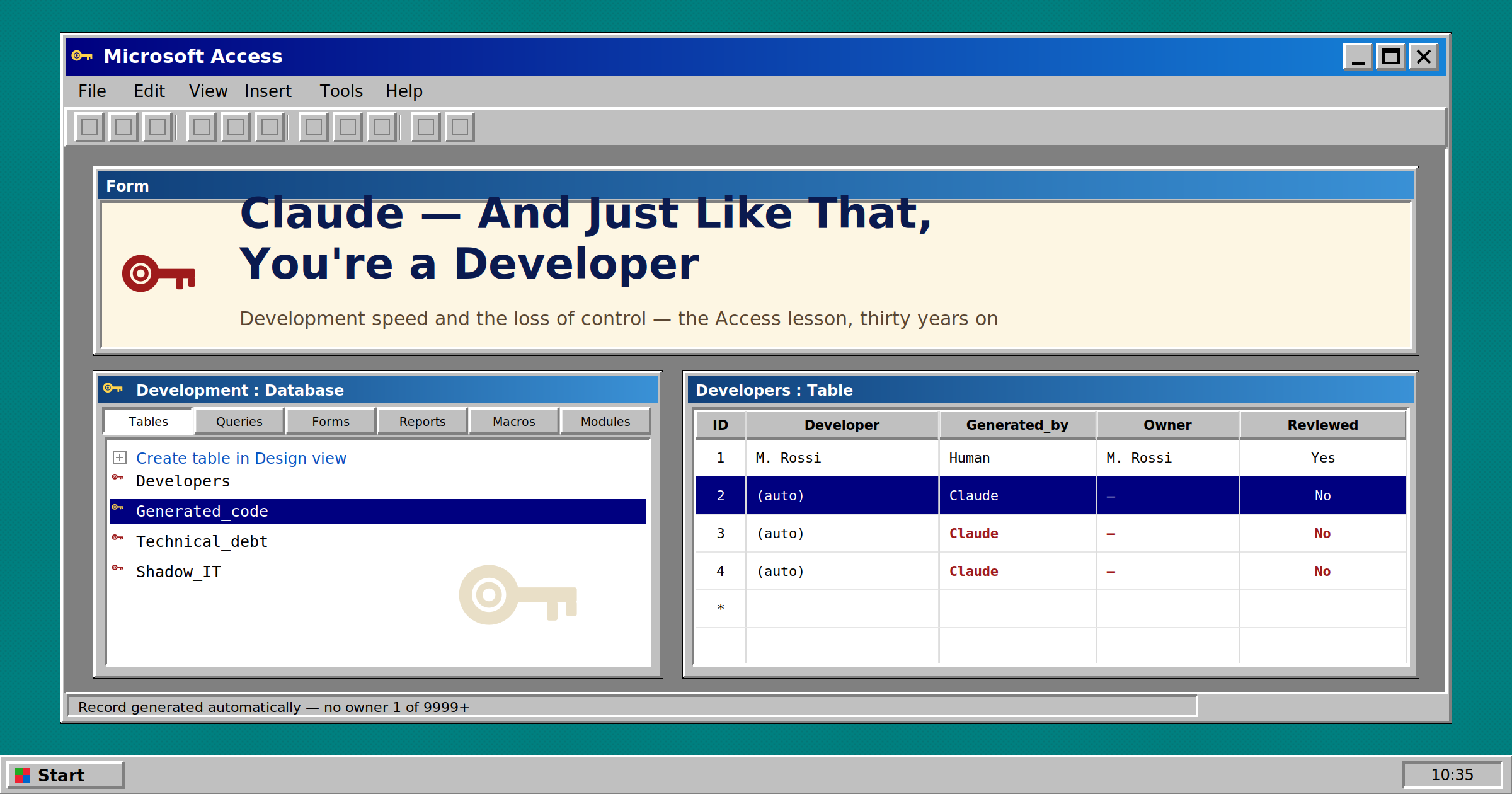Click the Reviewed column header
The width and height of the screenshot is (1512, 794).
pyautogui.click(x=1322, y=425)
